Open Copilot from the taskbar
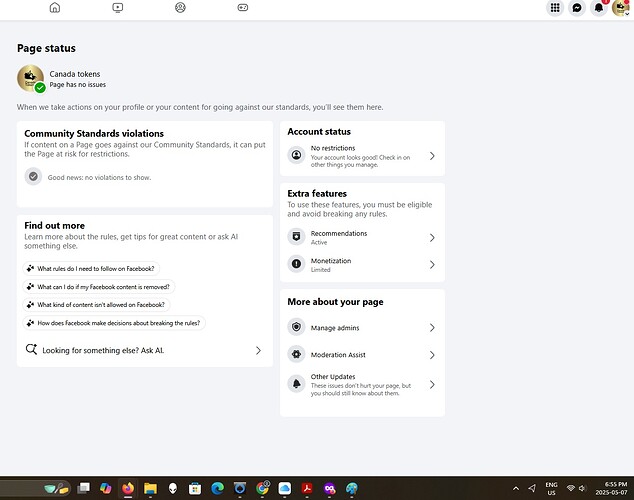The height and width of the screenshot is (500, 634). (106, 488)
